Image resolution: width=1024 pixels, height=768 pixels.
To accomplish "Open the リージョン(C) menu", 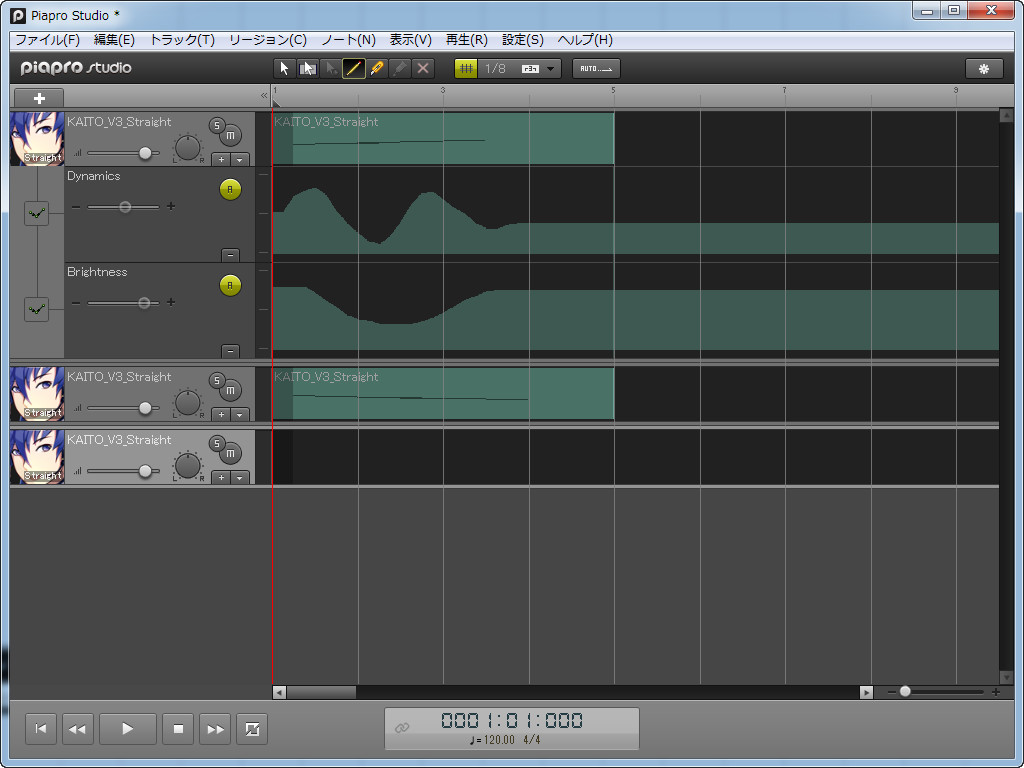I will coord(268,40).
